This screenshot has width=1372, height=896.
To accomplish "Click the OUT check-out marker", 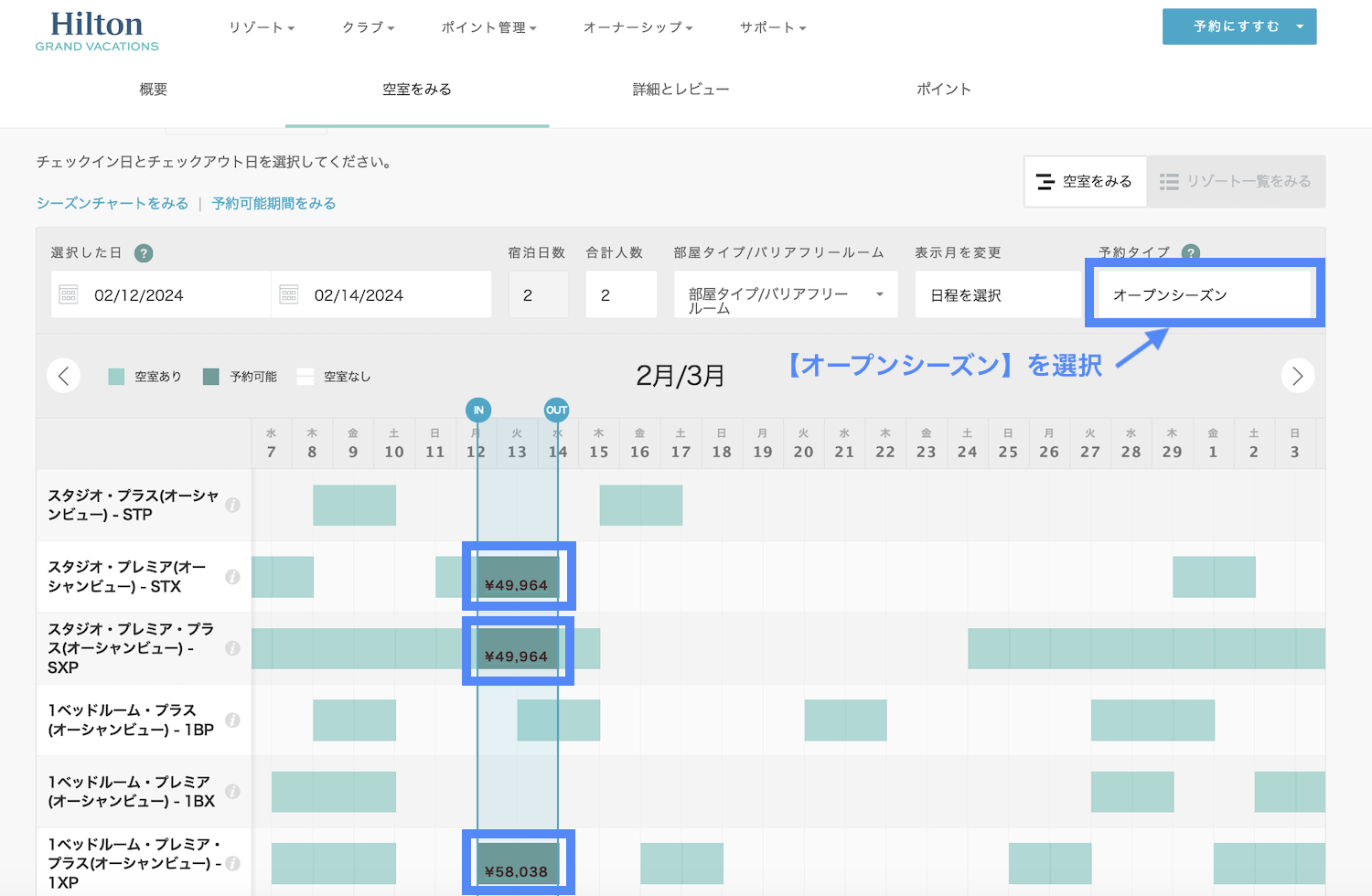I will click(556, 410).
